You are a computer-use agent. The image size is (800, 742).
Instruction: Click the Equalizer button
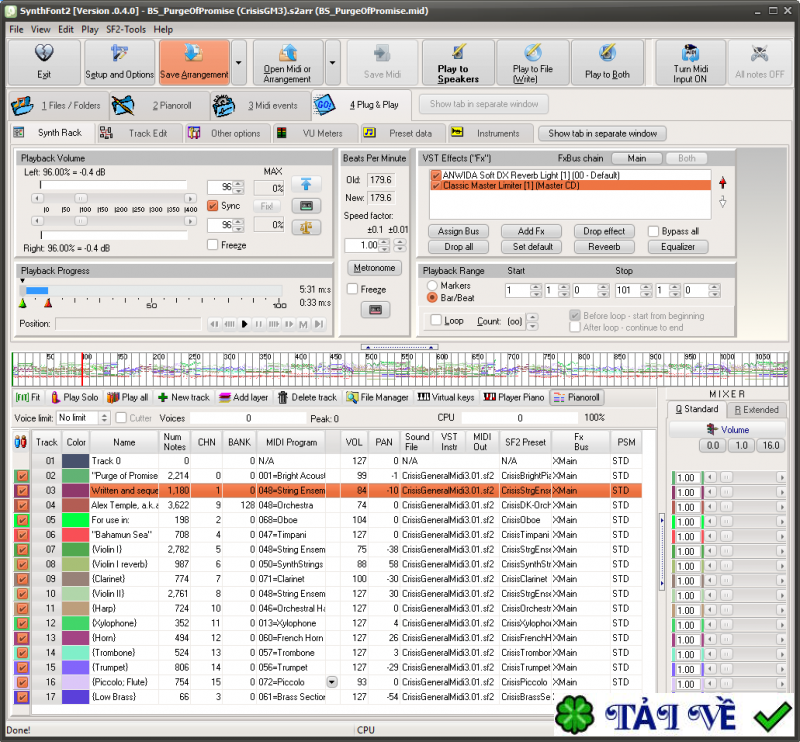click(677, 247)
